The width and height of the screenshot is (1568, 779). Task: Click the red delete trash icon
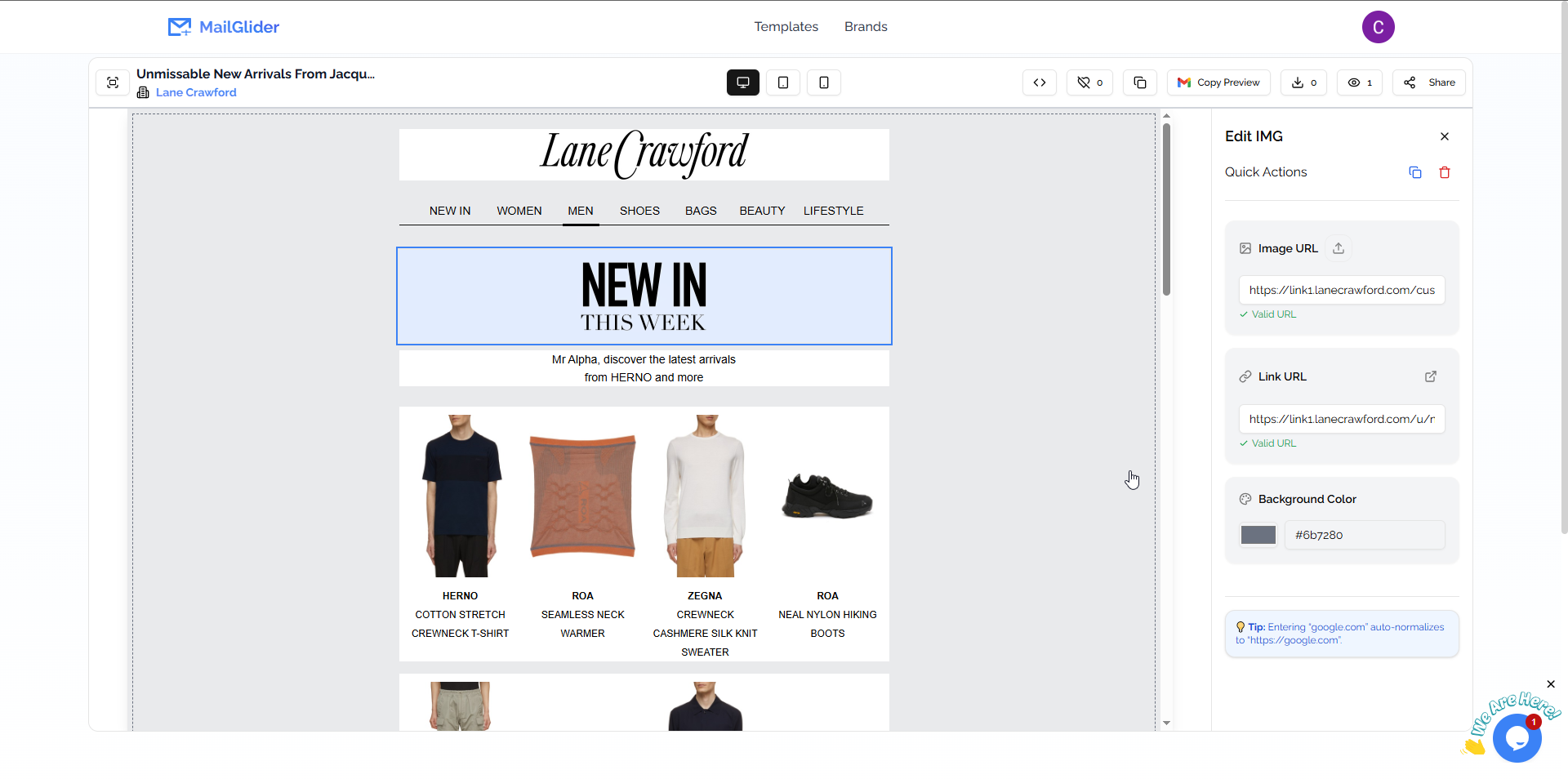pyautogui.click(x=1445, y=172)
